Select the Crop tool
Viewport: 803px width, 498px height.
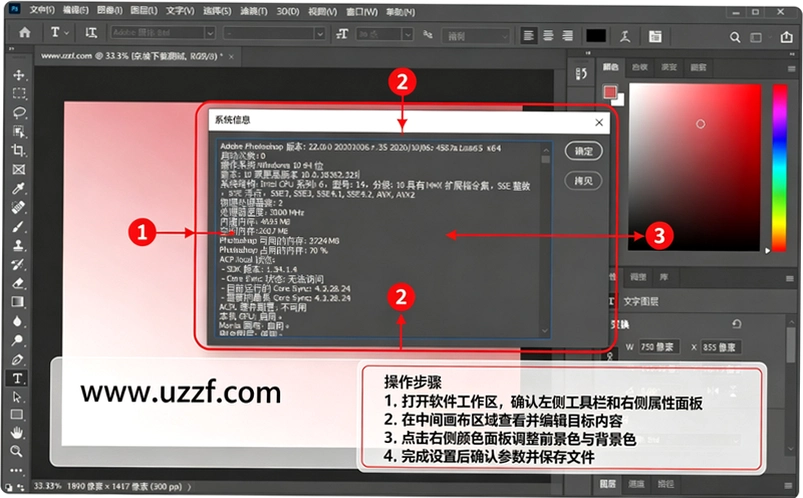[x=19, y=151]
